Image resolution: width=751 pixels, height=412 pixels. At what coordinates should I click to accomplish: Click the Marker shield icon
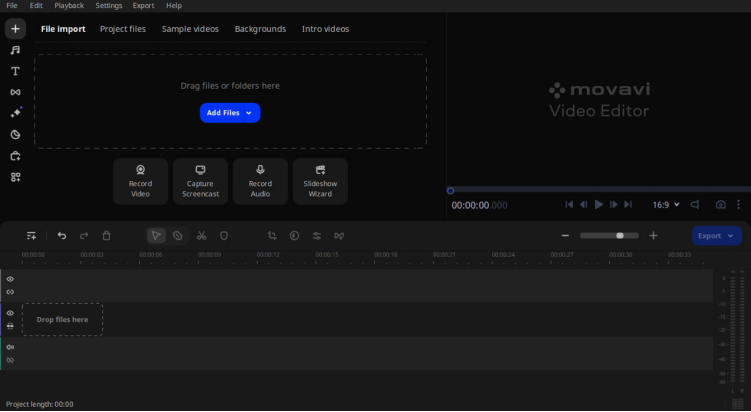[x=224, y=236]
